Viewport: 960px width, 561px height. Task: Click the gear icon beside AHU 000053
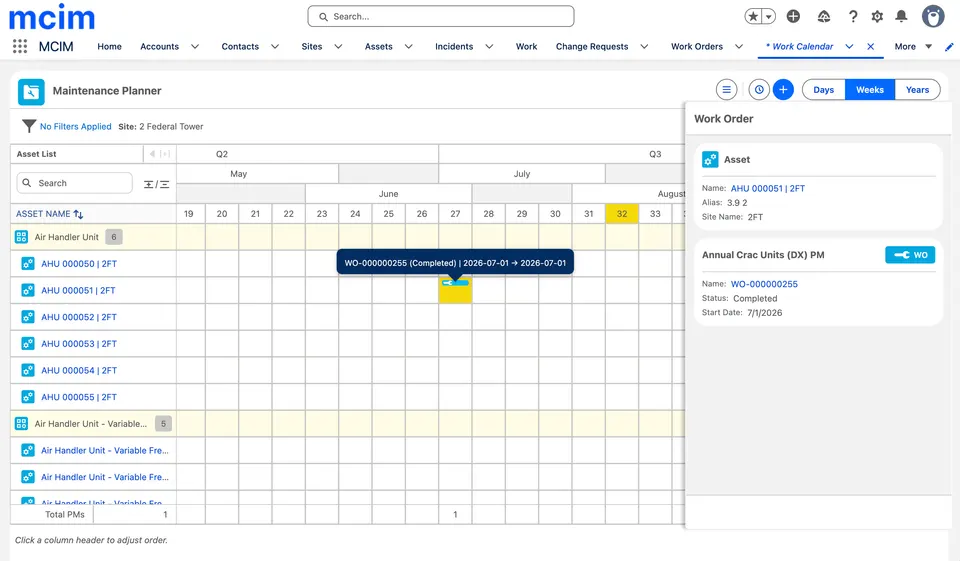point(28,344)
